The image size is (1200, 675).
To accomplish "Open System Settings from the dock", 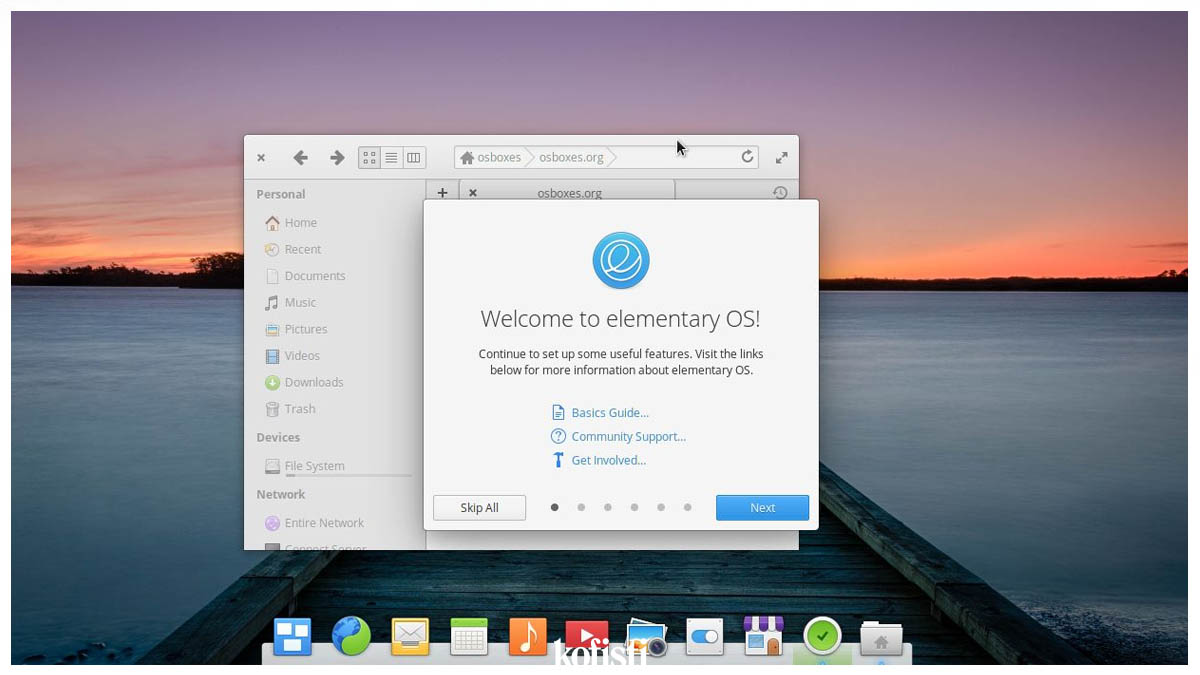I will [705, 636].
